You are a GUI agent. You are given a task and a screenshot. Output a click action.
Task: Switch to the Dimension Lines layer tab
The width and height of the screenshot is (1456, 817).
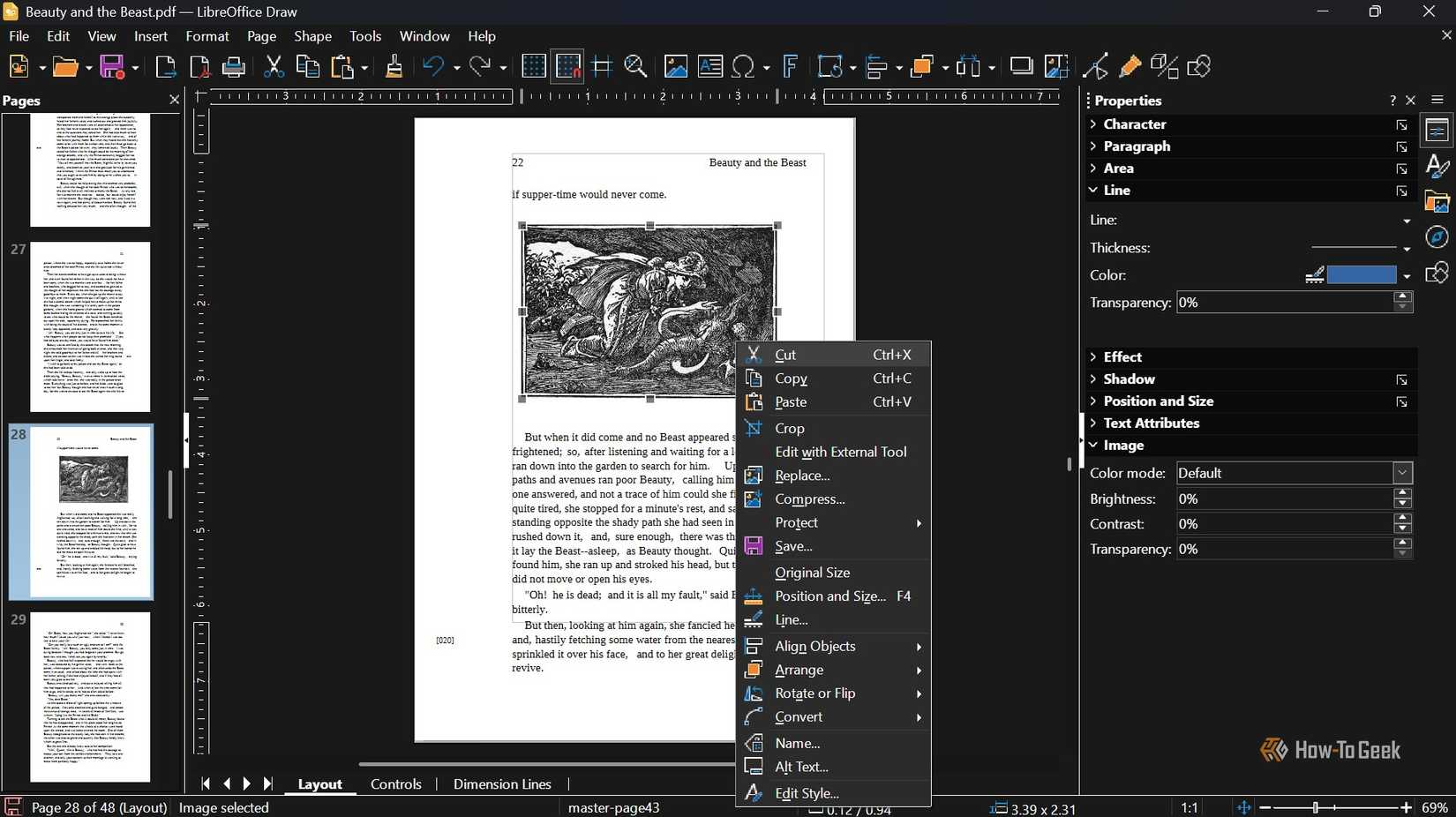[x=502, y=784]
